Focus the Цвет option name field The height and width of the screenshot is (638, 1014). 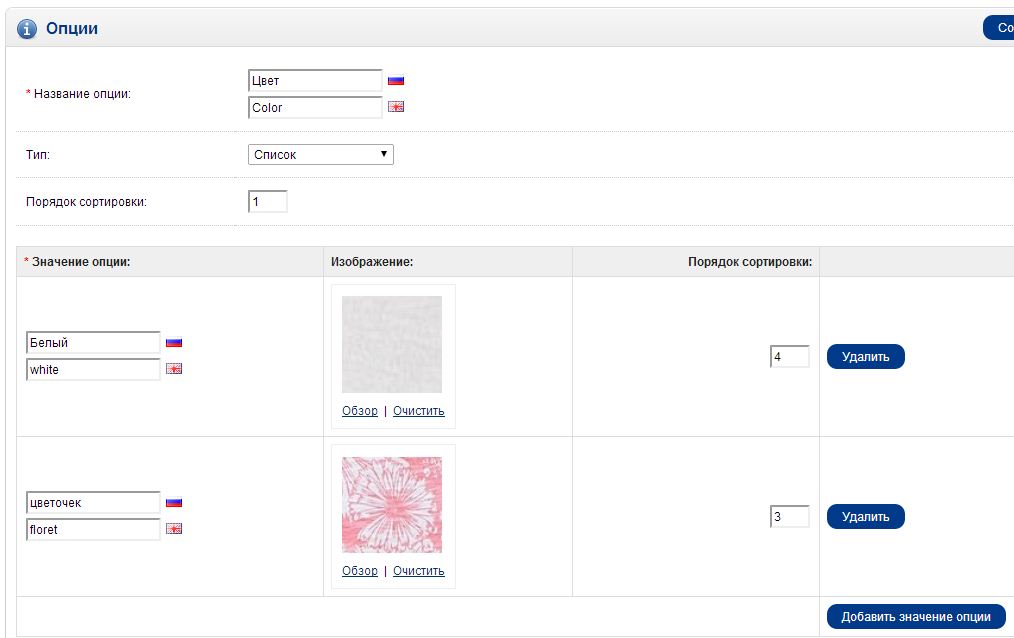(315, 81)
